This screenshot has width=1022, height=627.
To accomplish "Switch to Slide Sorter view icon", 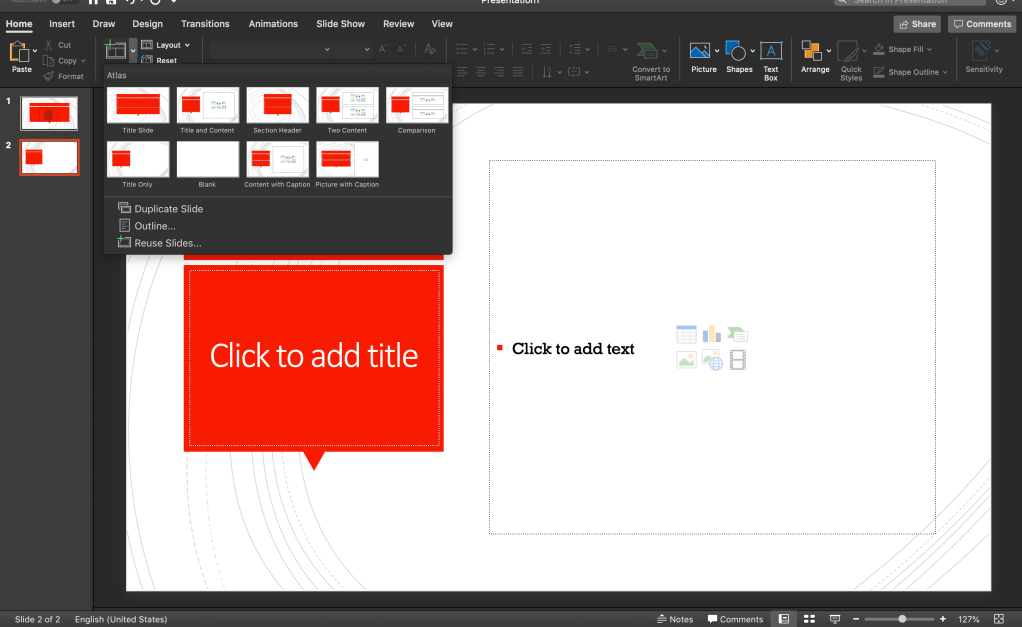I will click(x=809, y=619).
